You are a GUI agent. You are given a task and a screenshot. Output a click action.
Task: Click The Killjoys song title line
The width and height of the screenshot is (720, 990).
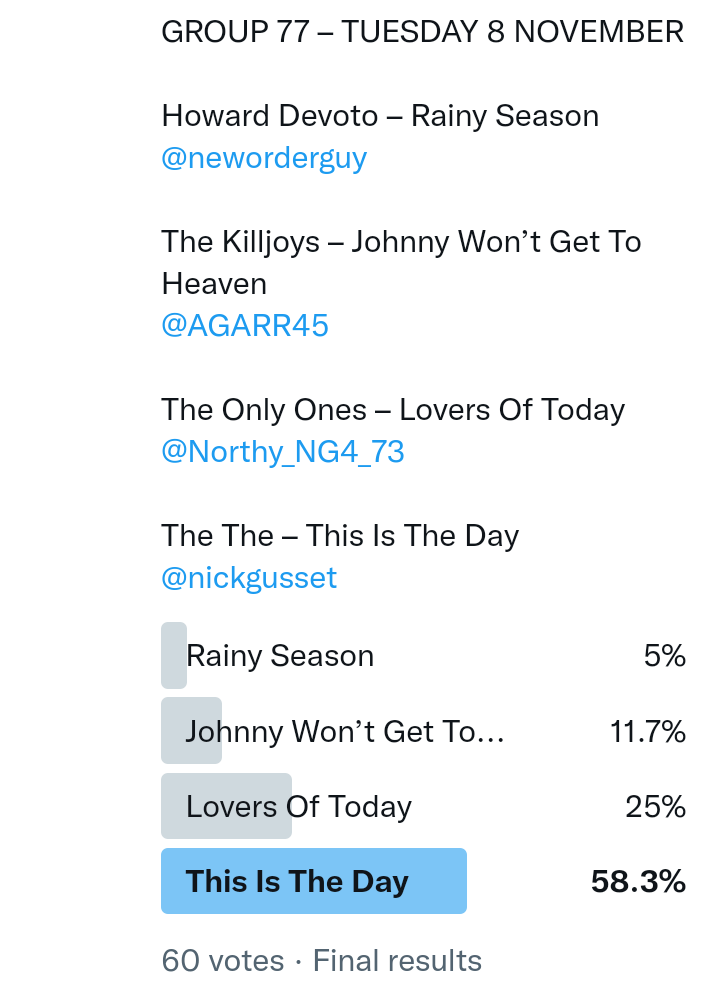401,242
